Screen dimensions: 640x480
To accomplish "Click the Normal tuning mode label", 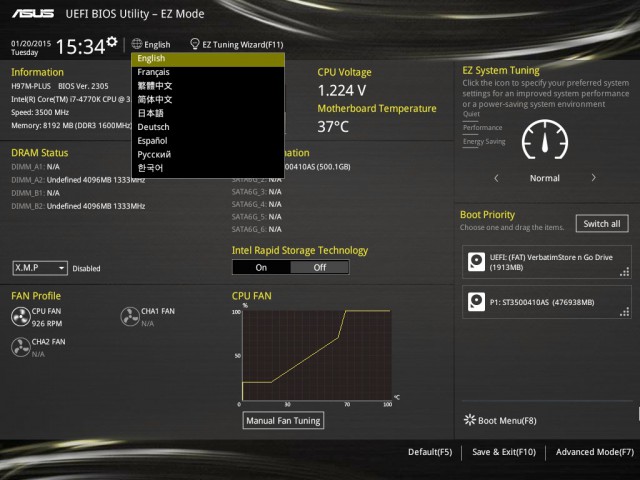I will (544, 178).
